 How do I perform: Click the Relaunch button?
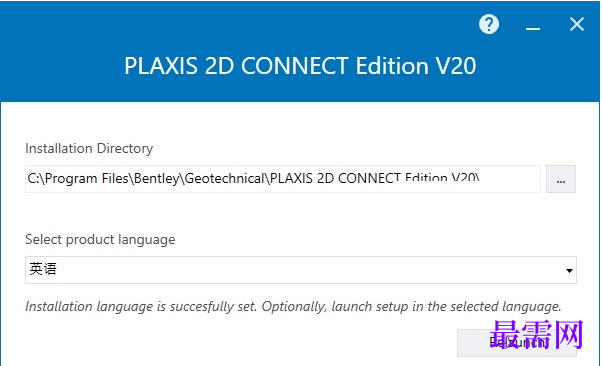(x=517, y=343)
